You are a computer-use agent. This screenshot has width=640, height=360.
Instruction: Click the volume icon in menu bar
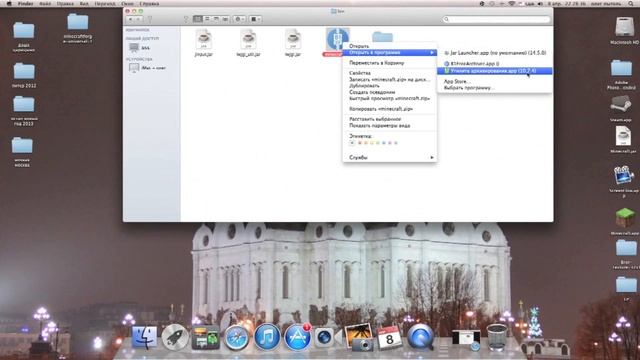point(540,3)
